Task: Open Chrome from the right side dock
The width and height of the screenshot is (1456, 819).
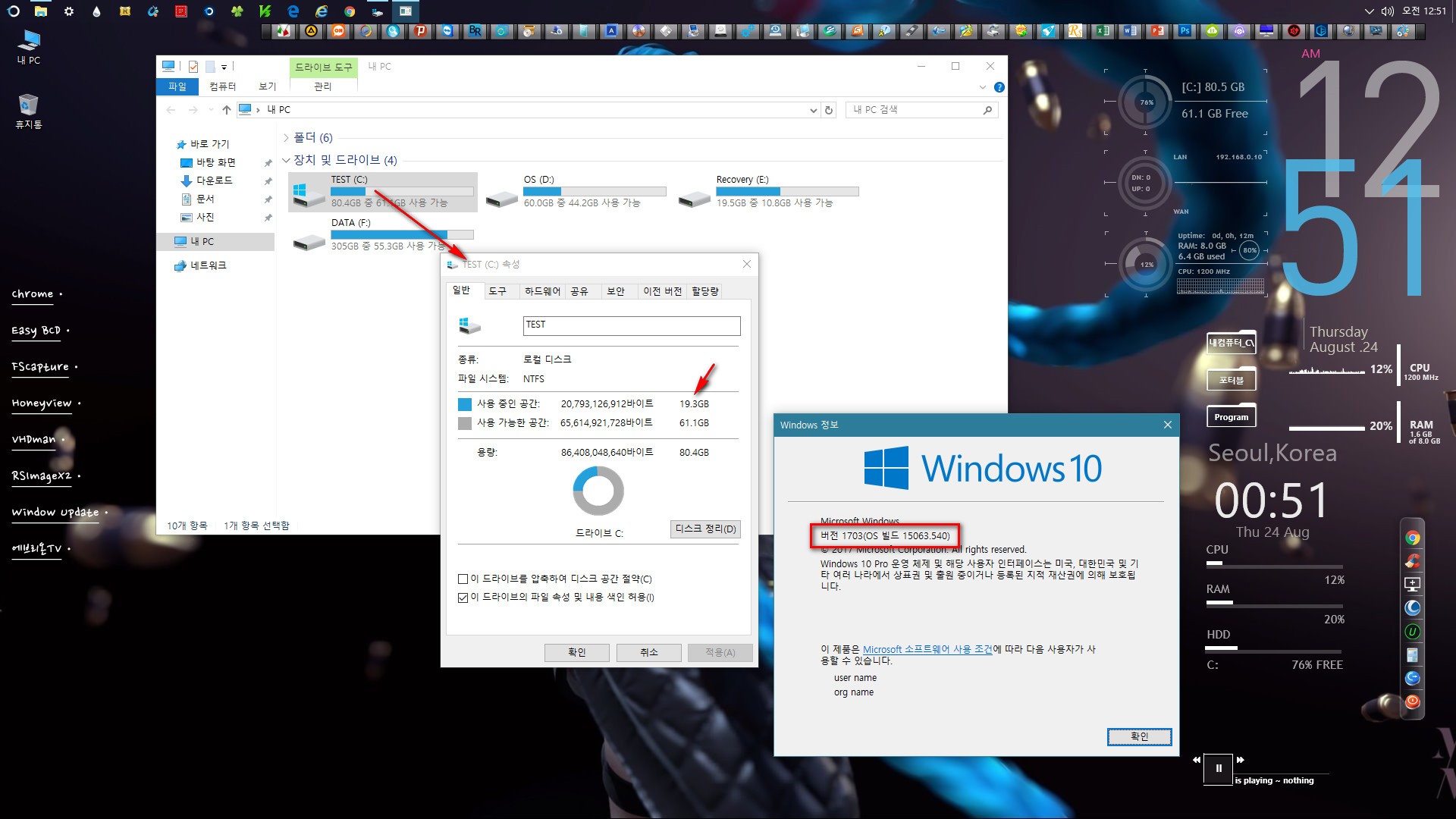Action: click(1412, 538)
